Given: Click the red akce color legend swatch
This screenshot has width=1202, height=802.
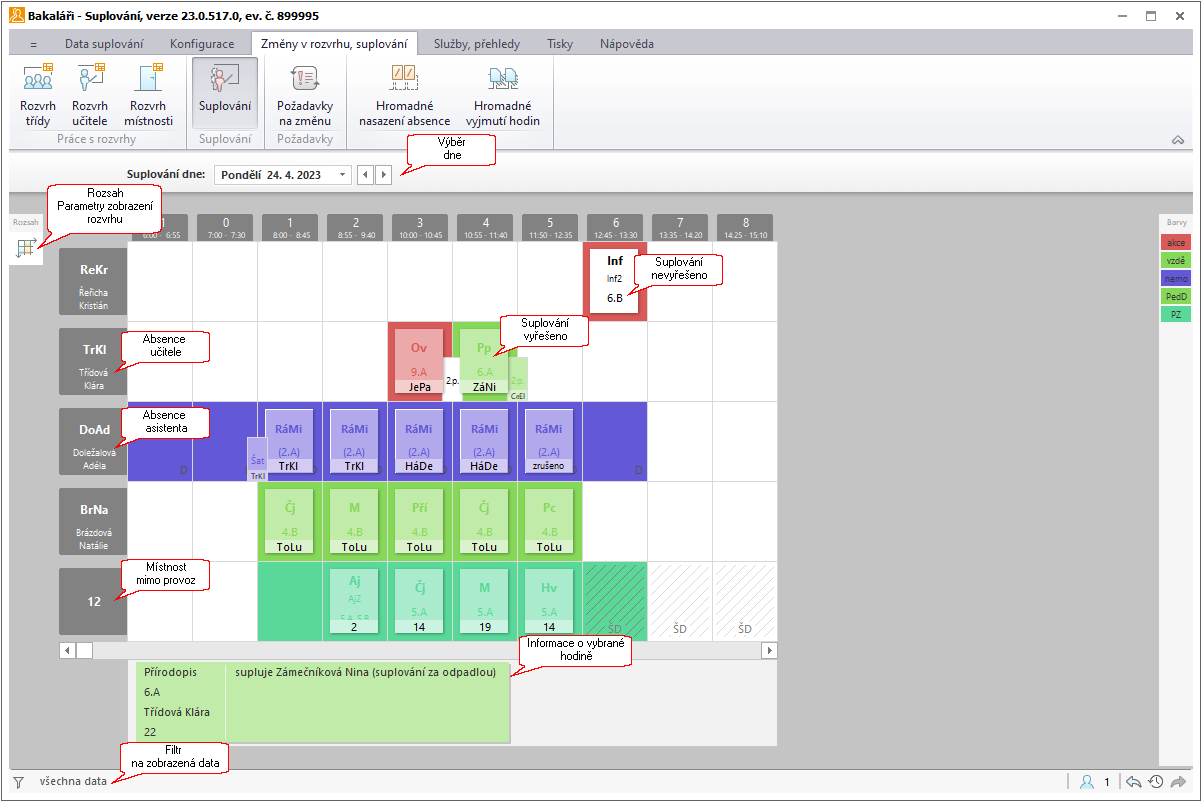Looking at the screenshot, I should [x=1176, y=243].
